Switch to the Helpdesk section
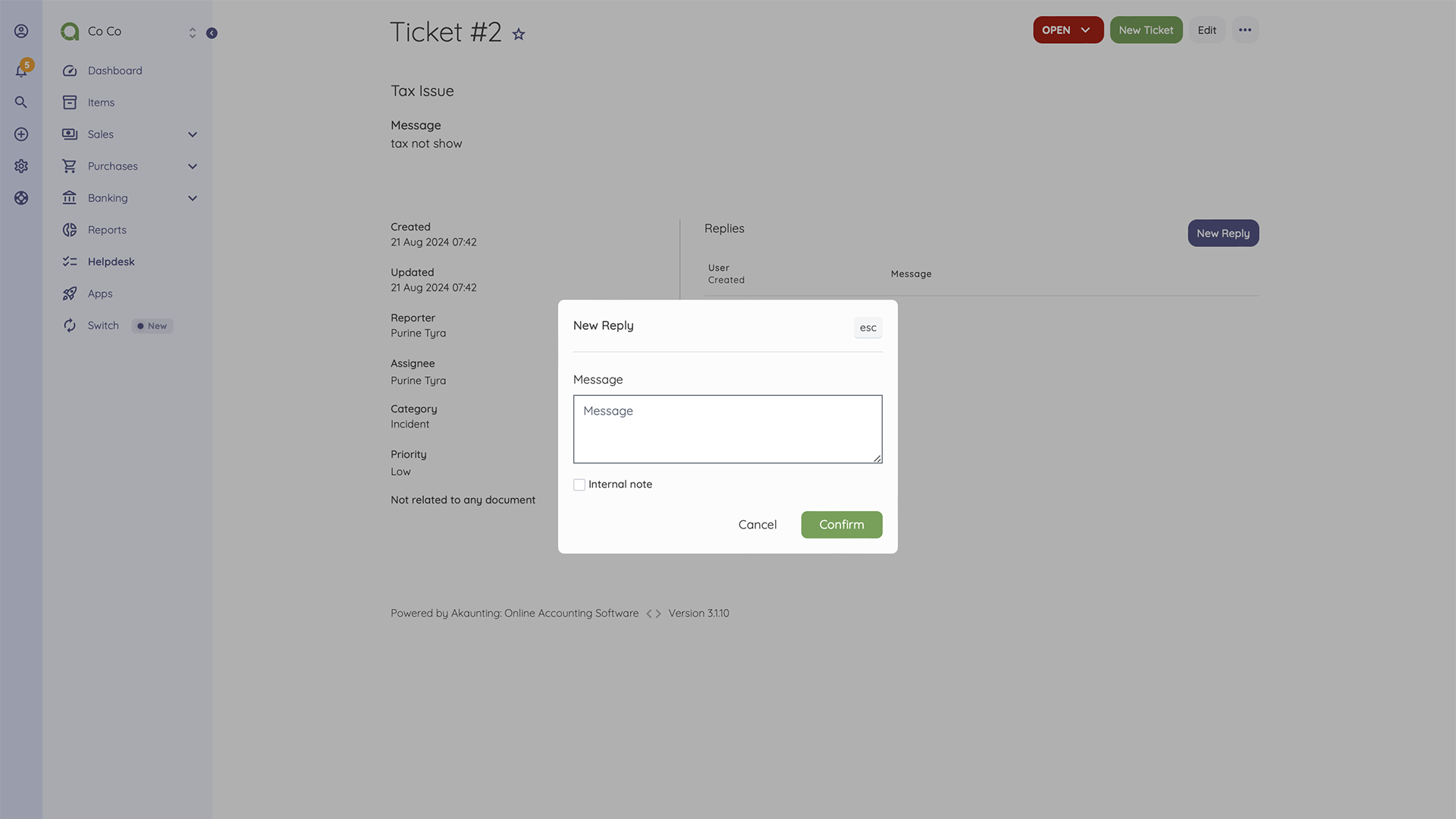 tap(111, 261)
